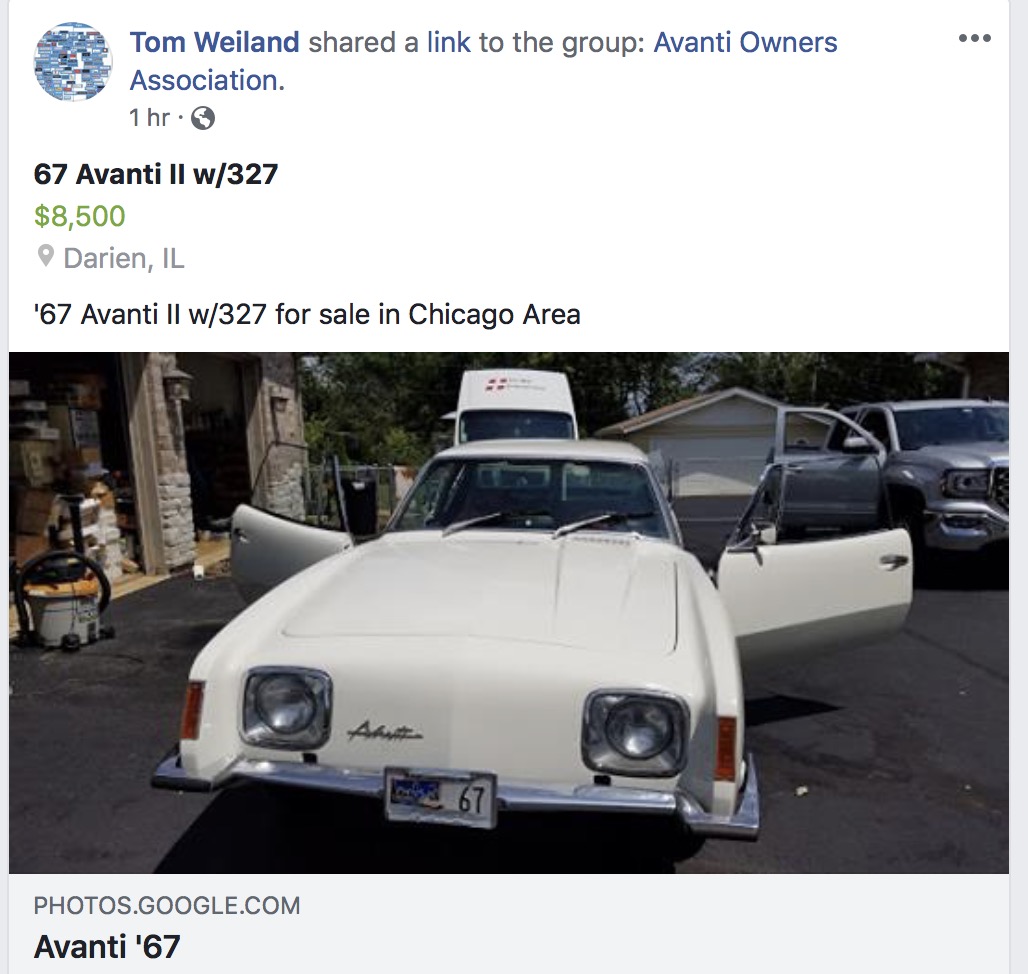This screenshot has height=974, width=1028.
Task: Go to Avanti Owners Association group
Action: pyautogui.click(x=483, y=61)
